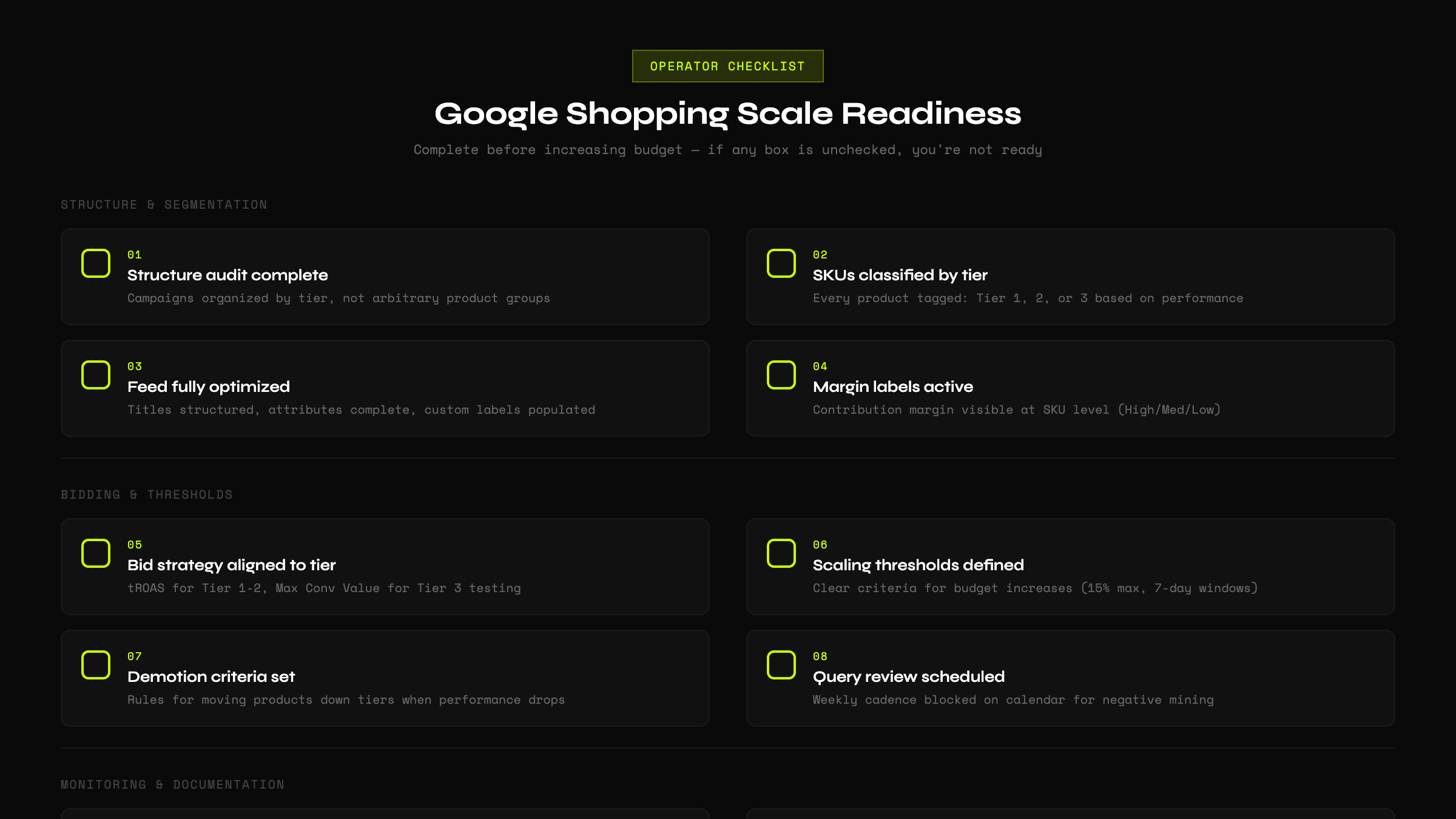The width and height of the screenshot is (1456, 819).
Task: Select the "SKUs classified by tier" card
Action: (1071, 277)
